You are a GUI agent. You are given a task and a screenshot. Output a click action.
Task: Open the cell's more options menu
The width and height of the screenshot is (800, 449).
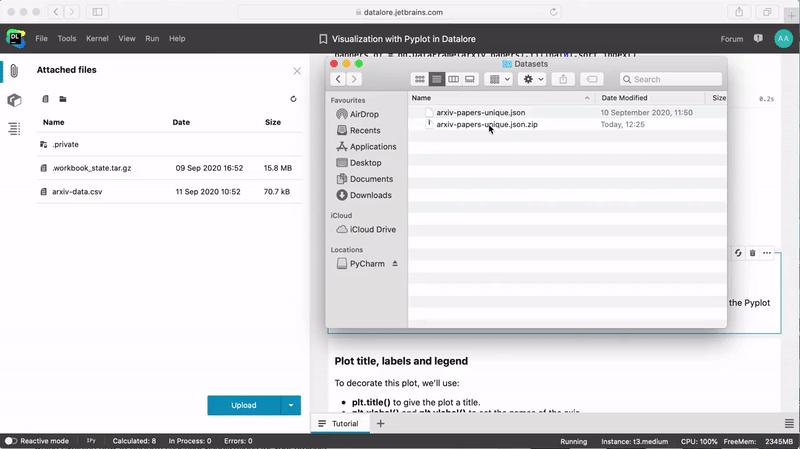click(767, 253)
